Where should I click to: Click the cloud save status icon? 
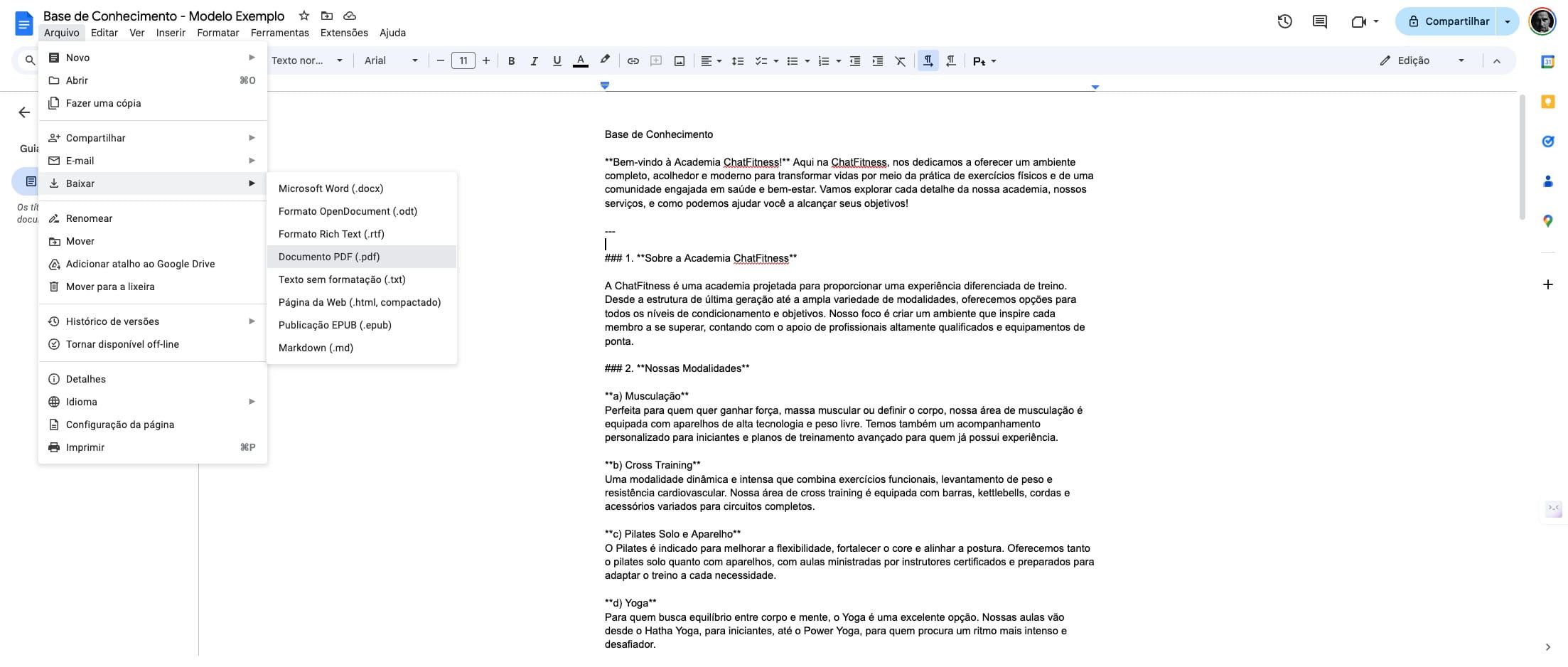pos(350,16)
